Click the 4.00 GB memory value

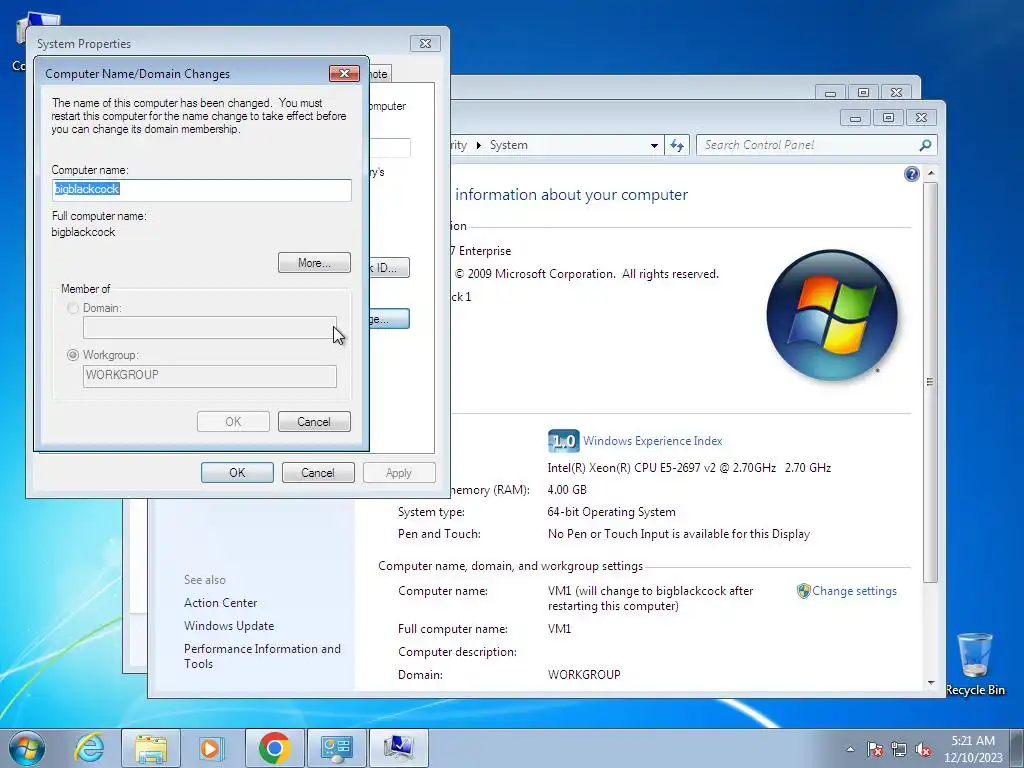pyautogui.click(x=567, y=490)
